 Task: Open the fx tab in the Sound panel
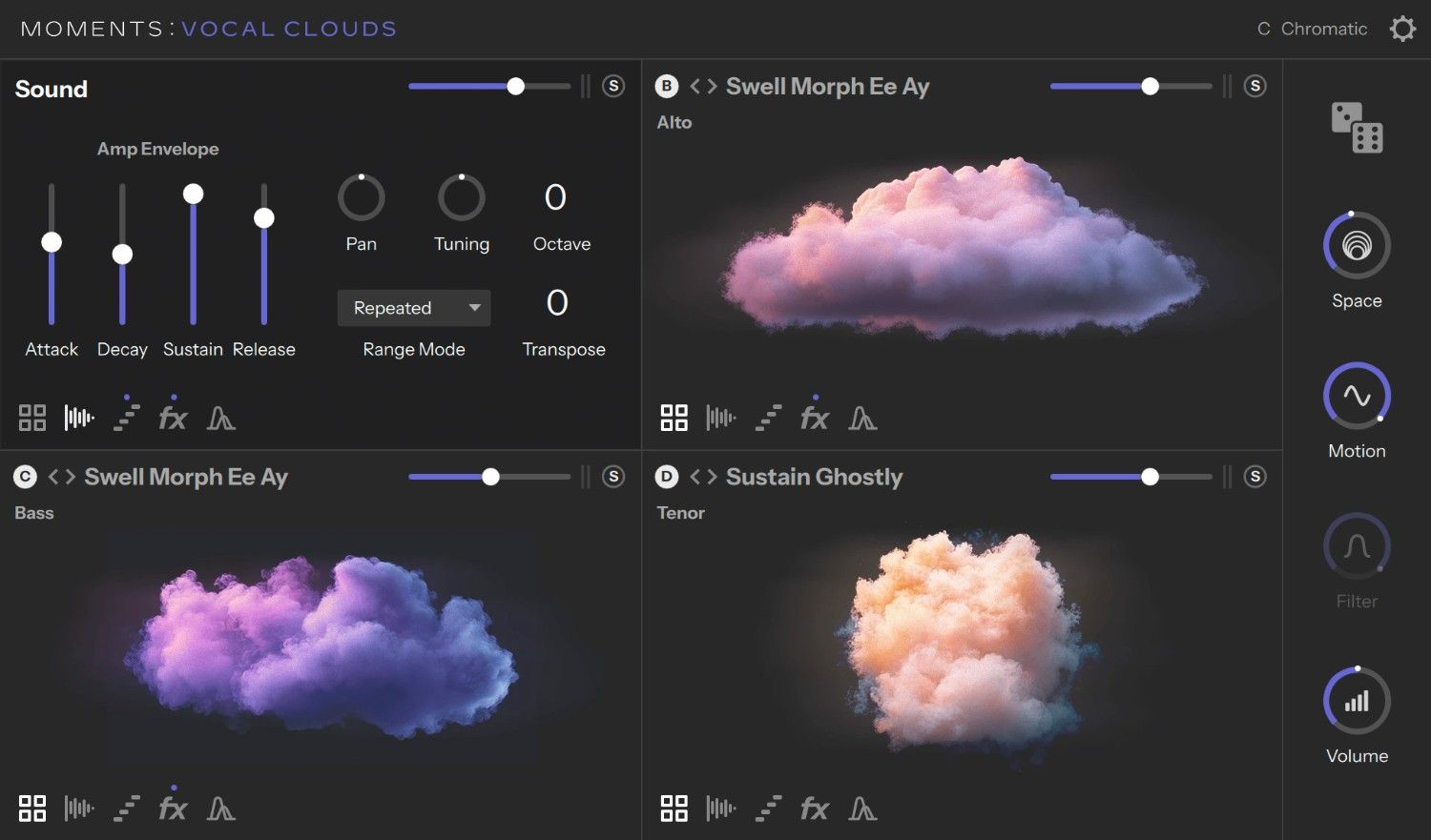click(173, 417)
